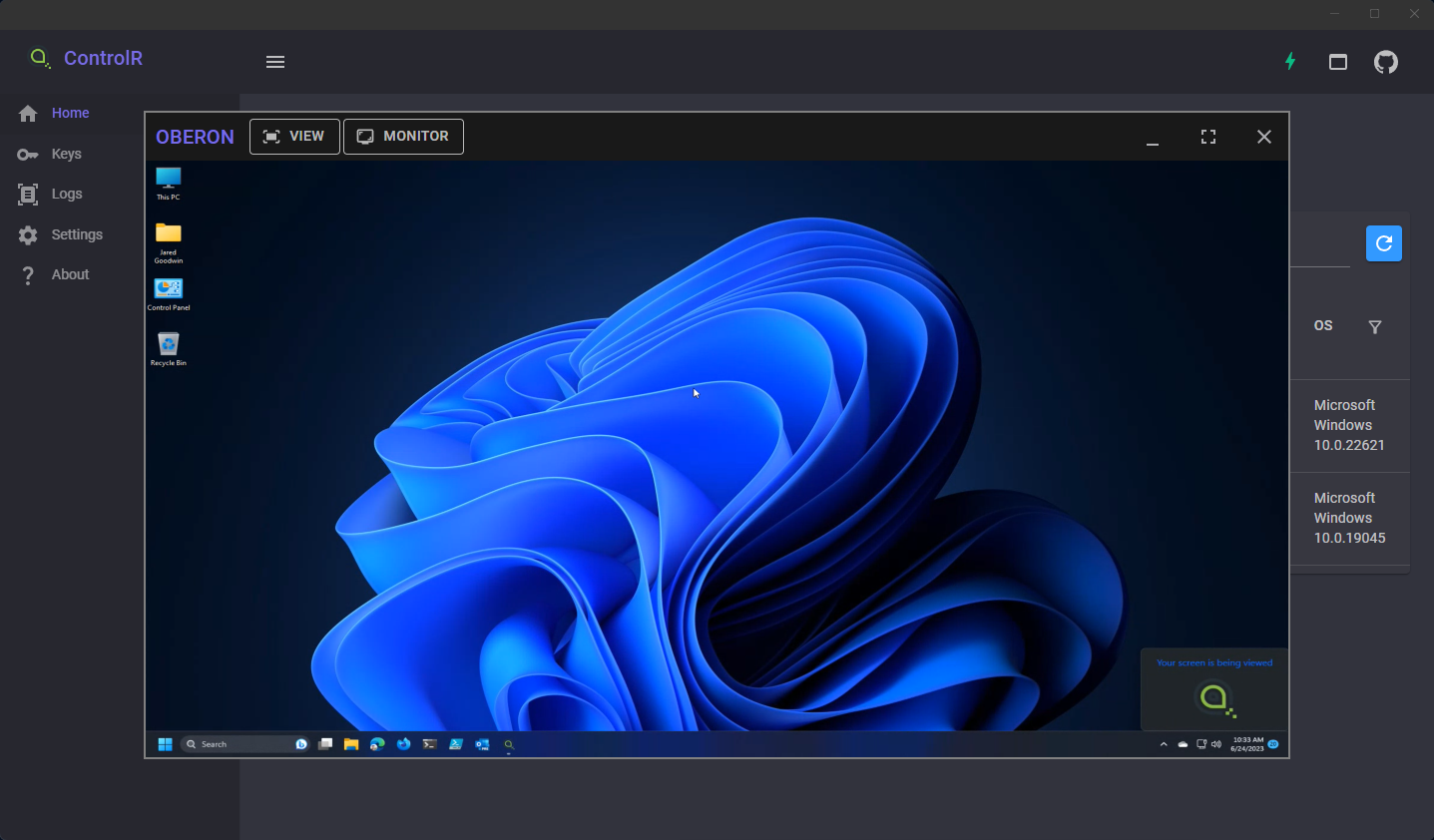Open the OS column filter
The image size is (1434, 840).
(1375, 326)
